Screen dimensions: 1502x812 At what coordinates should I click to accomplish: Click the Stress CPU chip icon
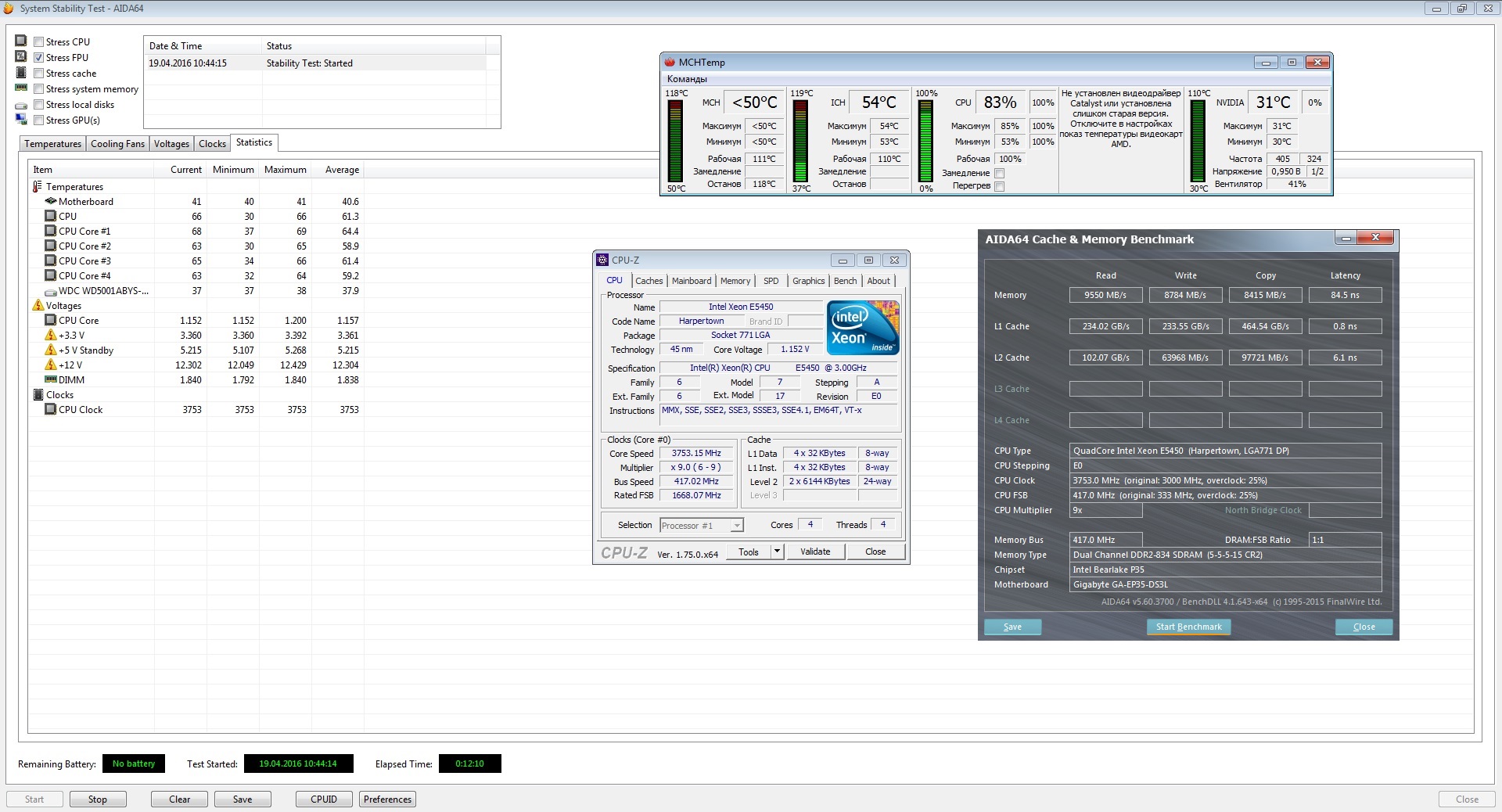pyautogui.click(x=21, y=41)
